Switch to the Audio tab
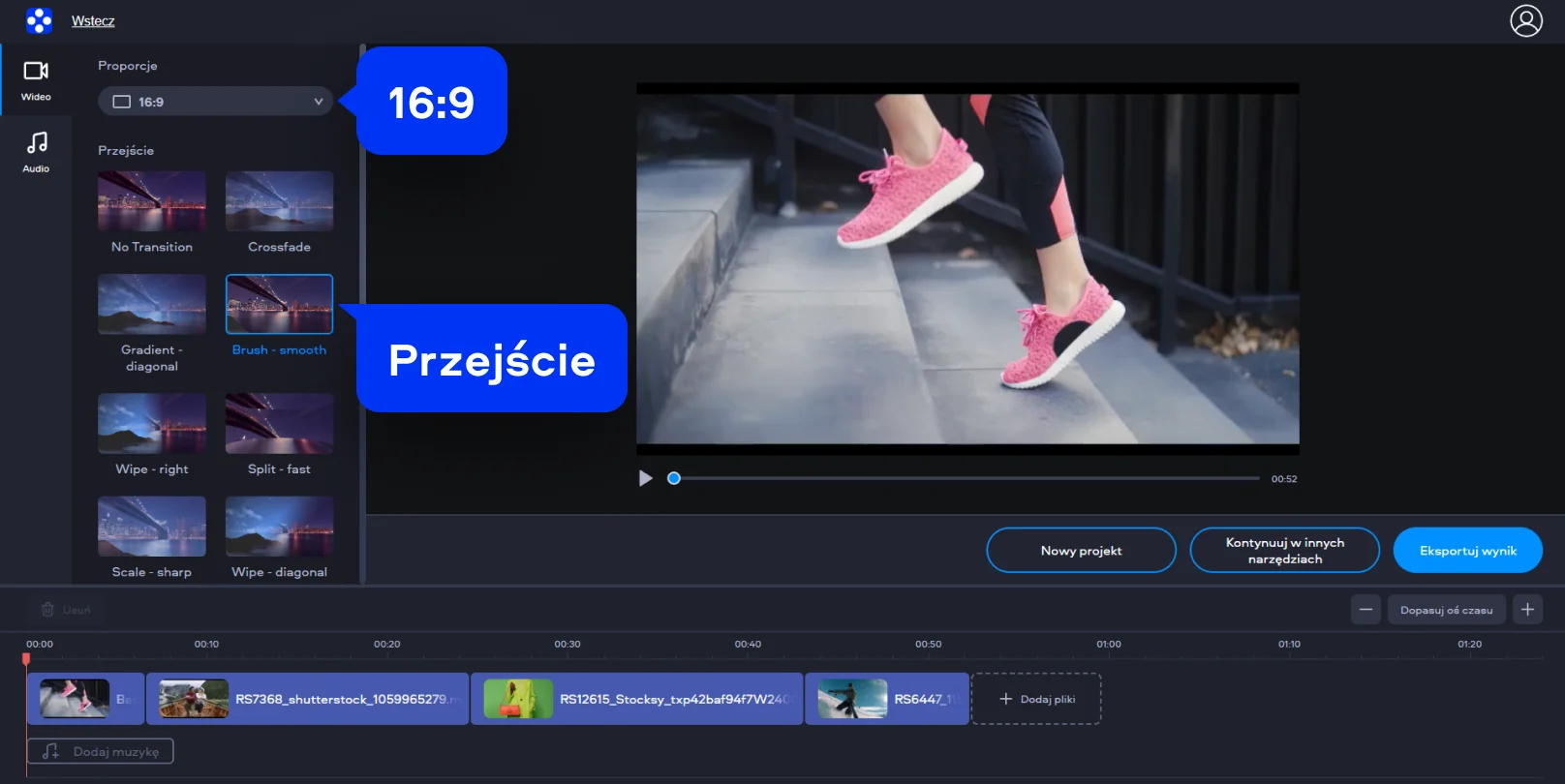This screenshot has width=1565, height=784. pyautogui.click(x=36, y=152)
